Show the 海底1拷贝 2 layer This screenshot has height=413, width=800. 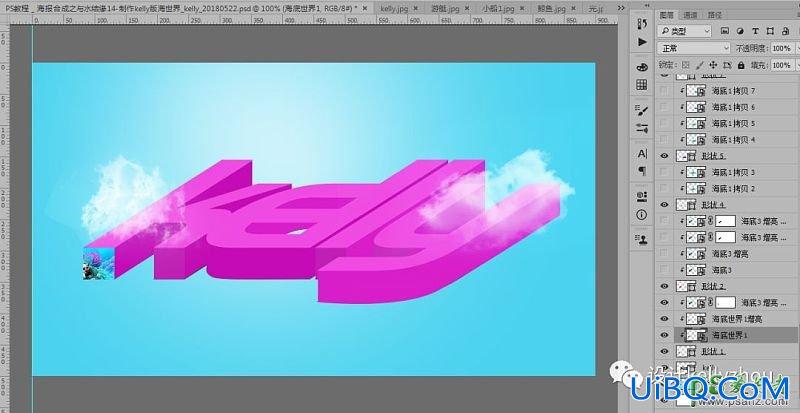[x=664, y=188]
